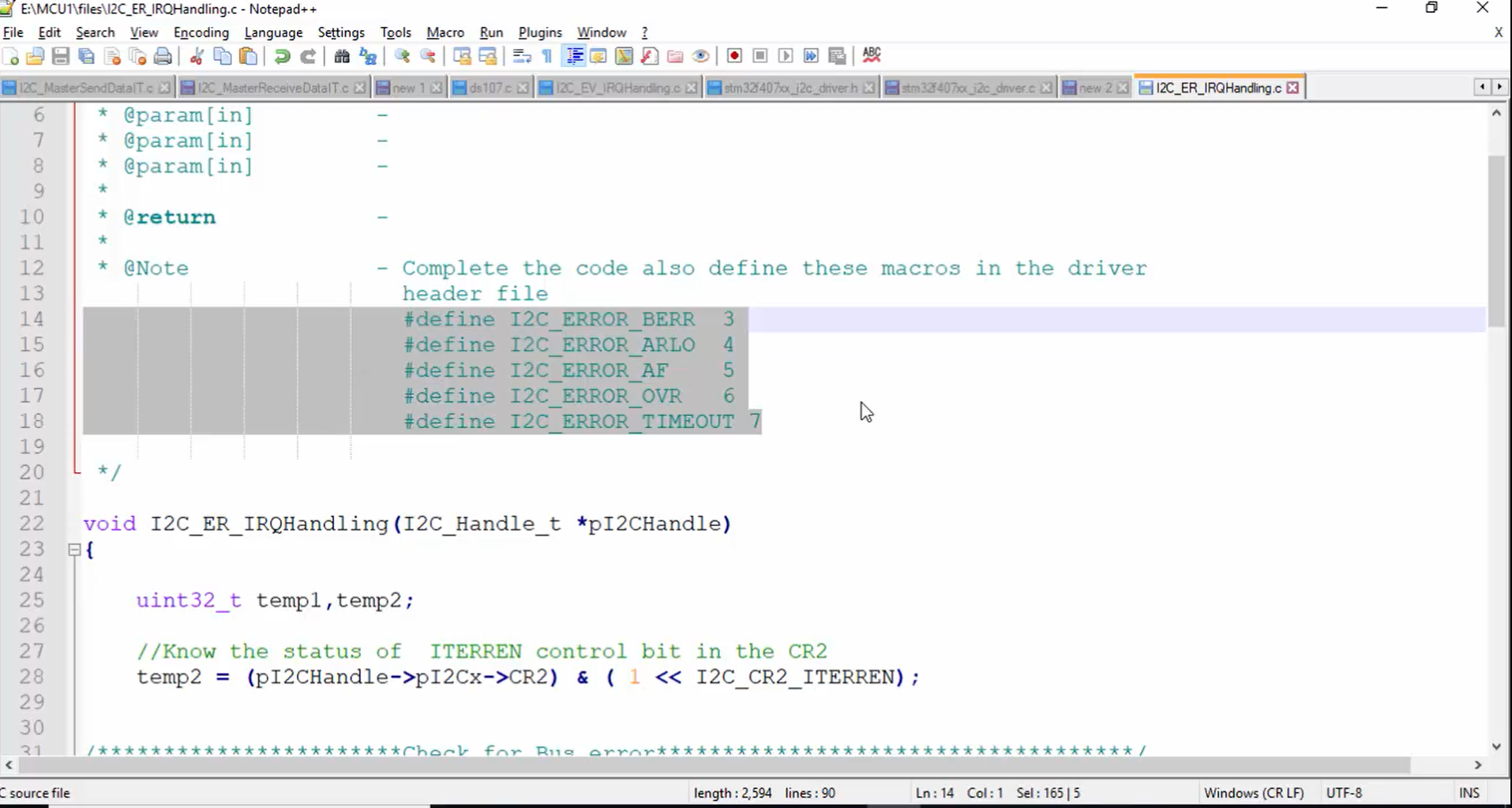Toggle synchronized horizontal scrolling icon

tap(488, 56)
